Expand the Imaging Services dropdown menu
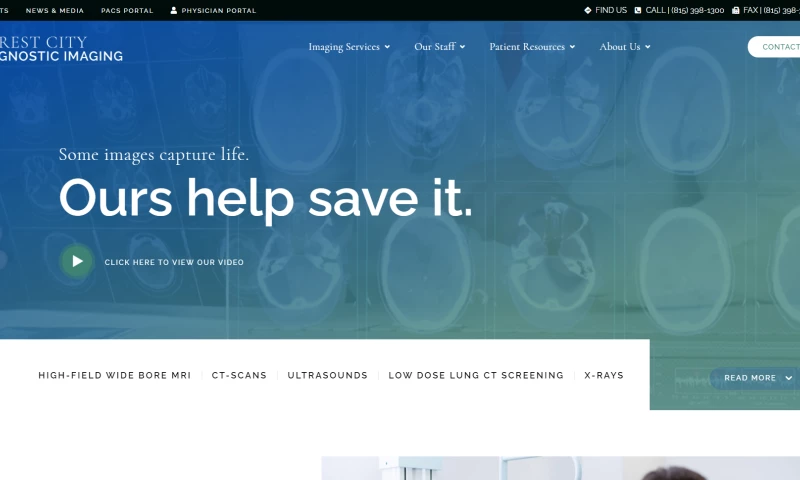This screenshot has width=800, height=480. point(349,47)
